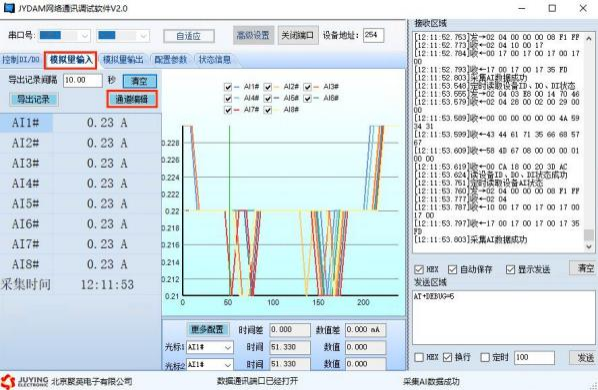This screenshot has height=390, width=598.
Task: Click the log line 读设备ID、DO、DI状态成功
Action: coord(491,175)
